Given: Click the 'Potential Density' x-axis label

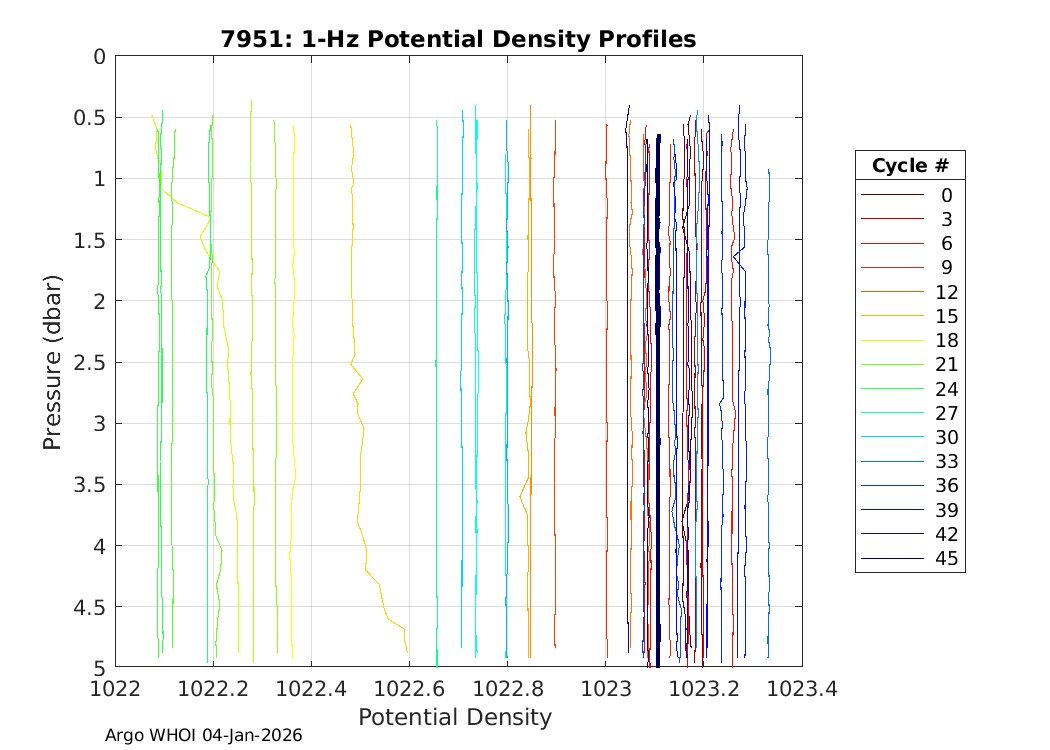Looking at the screenshot, I should (x=455, y=717).
